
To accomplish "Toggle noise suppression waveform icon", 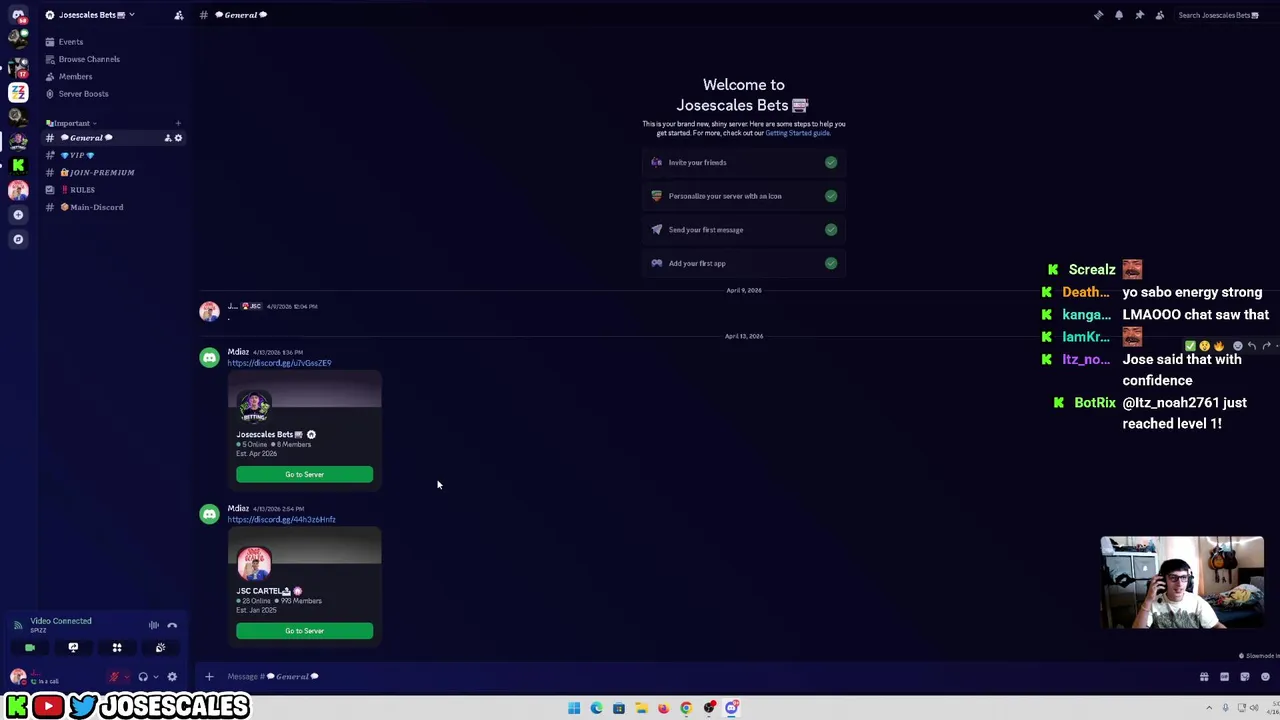I will (x=154, y=625).
